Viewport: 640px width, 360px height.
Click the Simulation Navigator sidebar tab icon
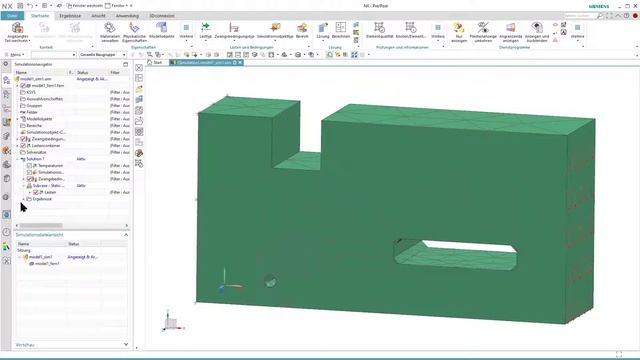[x=6, y=80]
